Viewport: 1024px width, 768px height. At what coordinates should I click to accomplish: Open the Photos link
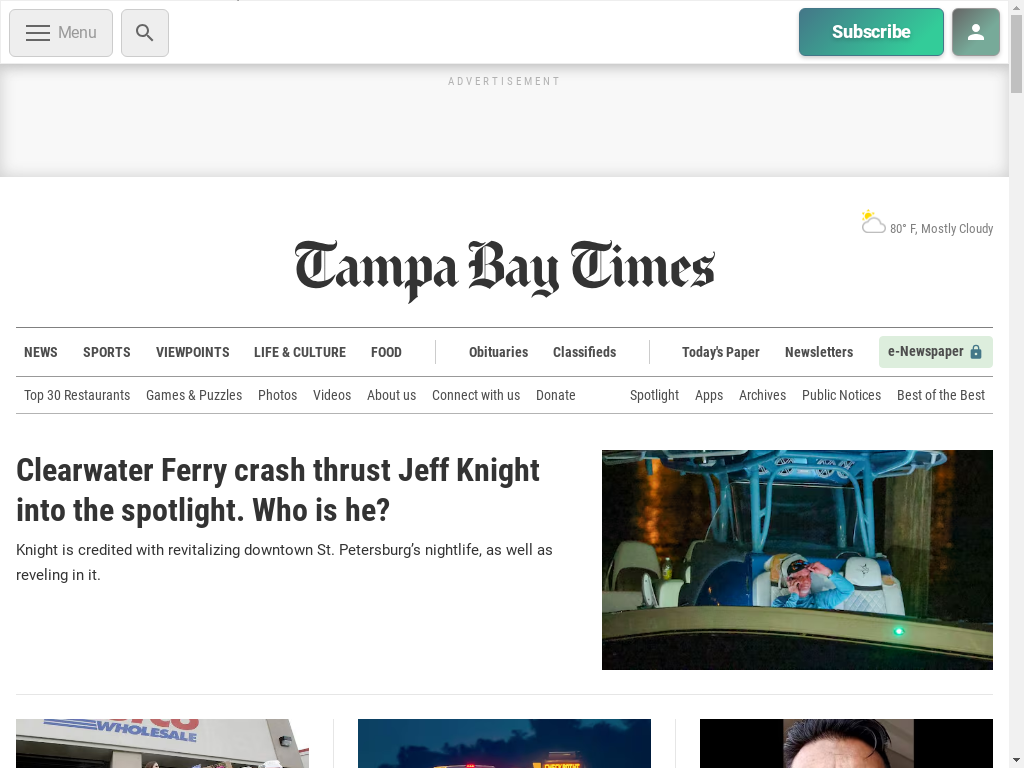pyautogui.click(x=278, y=395)
